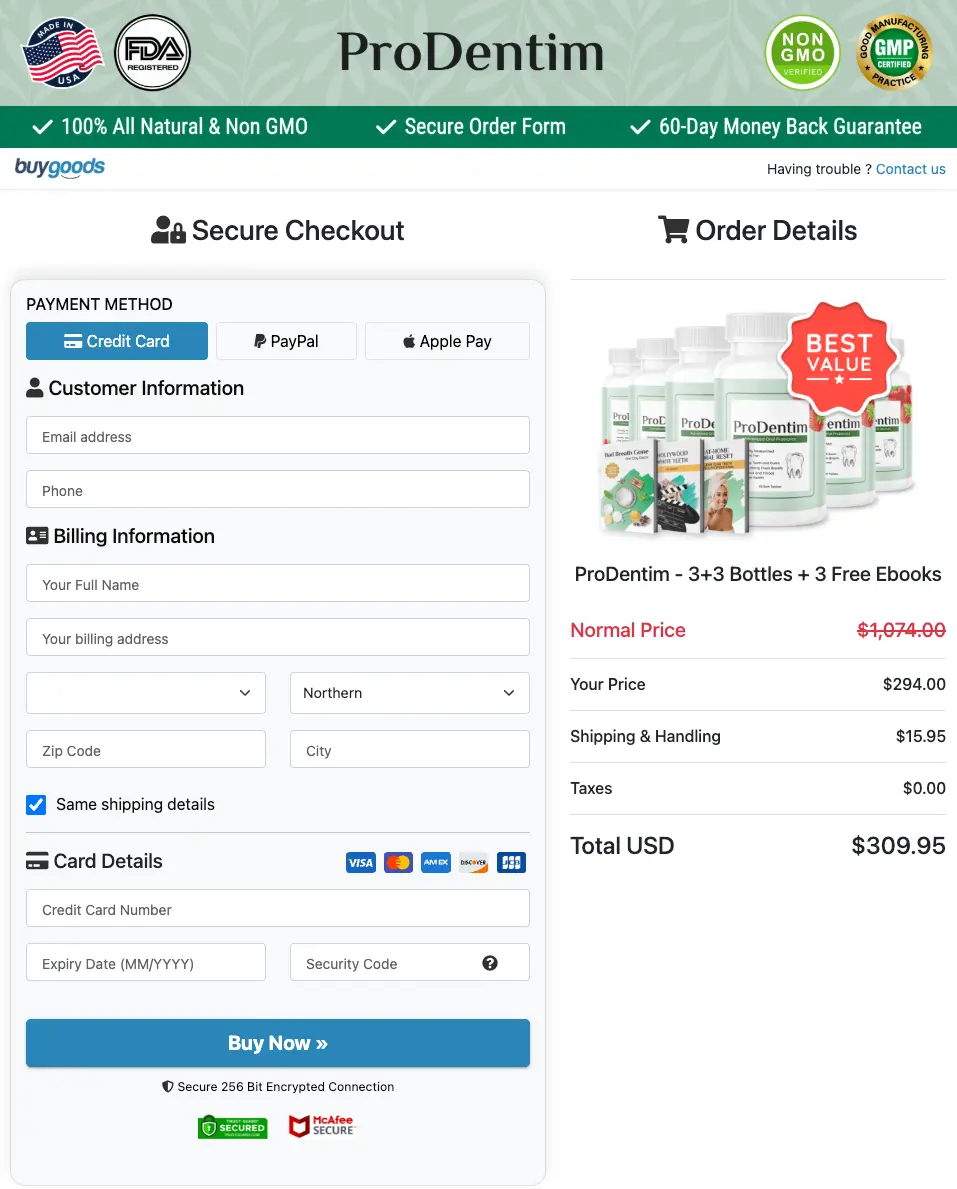Choose Apple Pay payment method

447,341
